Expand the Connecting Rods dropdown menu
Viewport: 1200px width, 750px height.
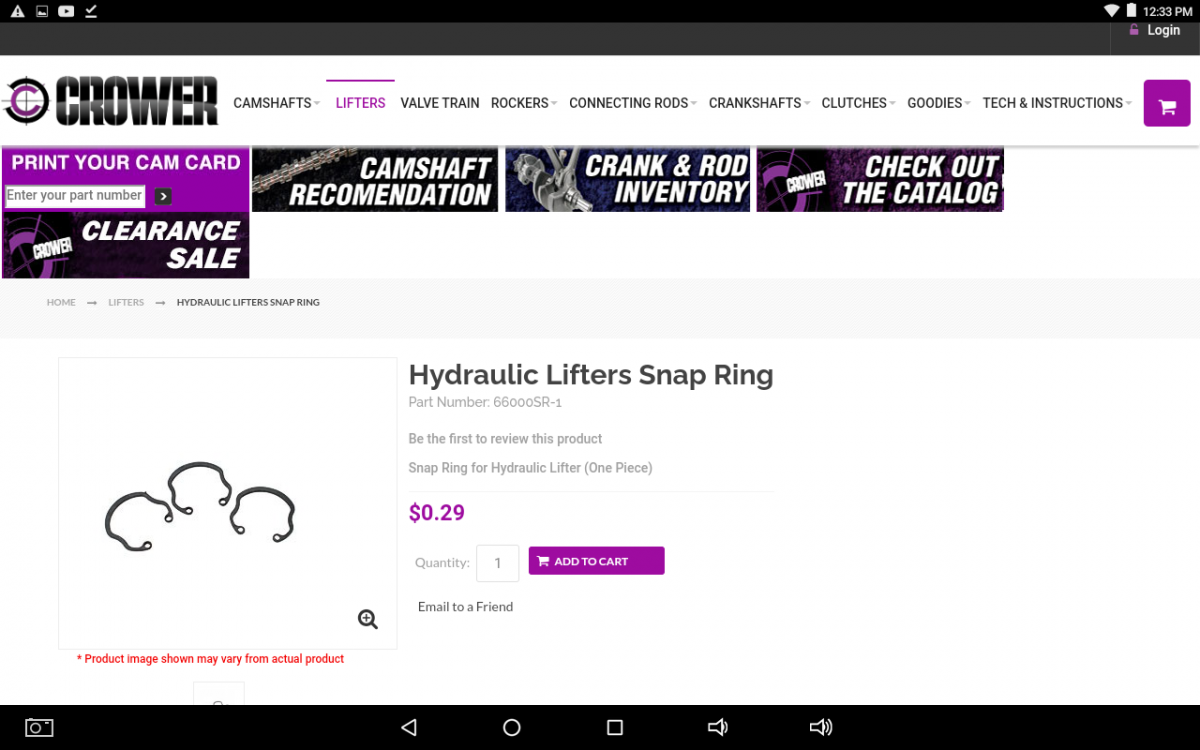point(633,103)
